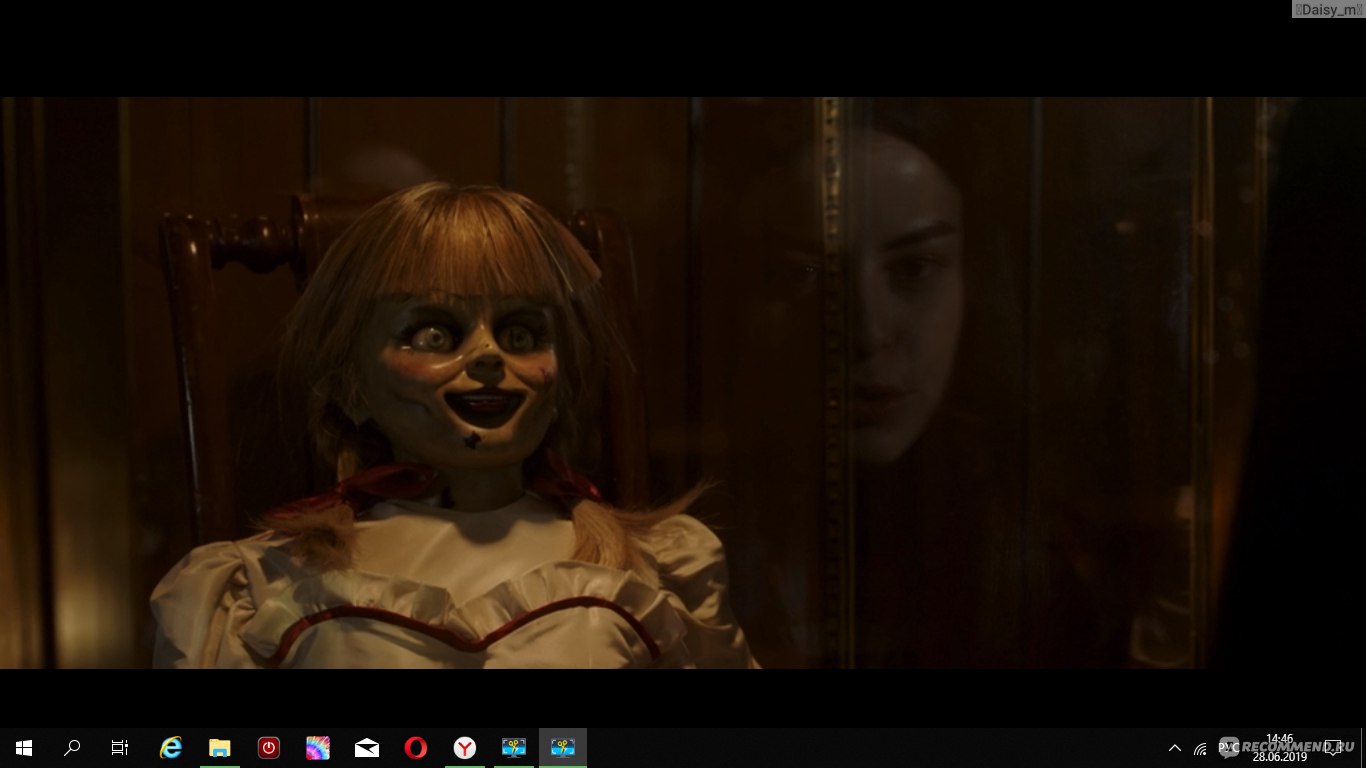Open the colorful tie-dye taskbar app
This screenshot has width=1366, height=768.
click(318, 748)
